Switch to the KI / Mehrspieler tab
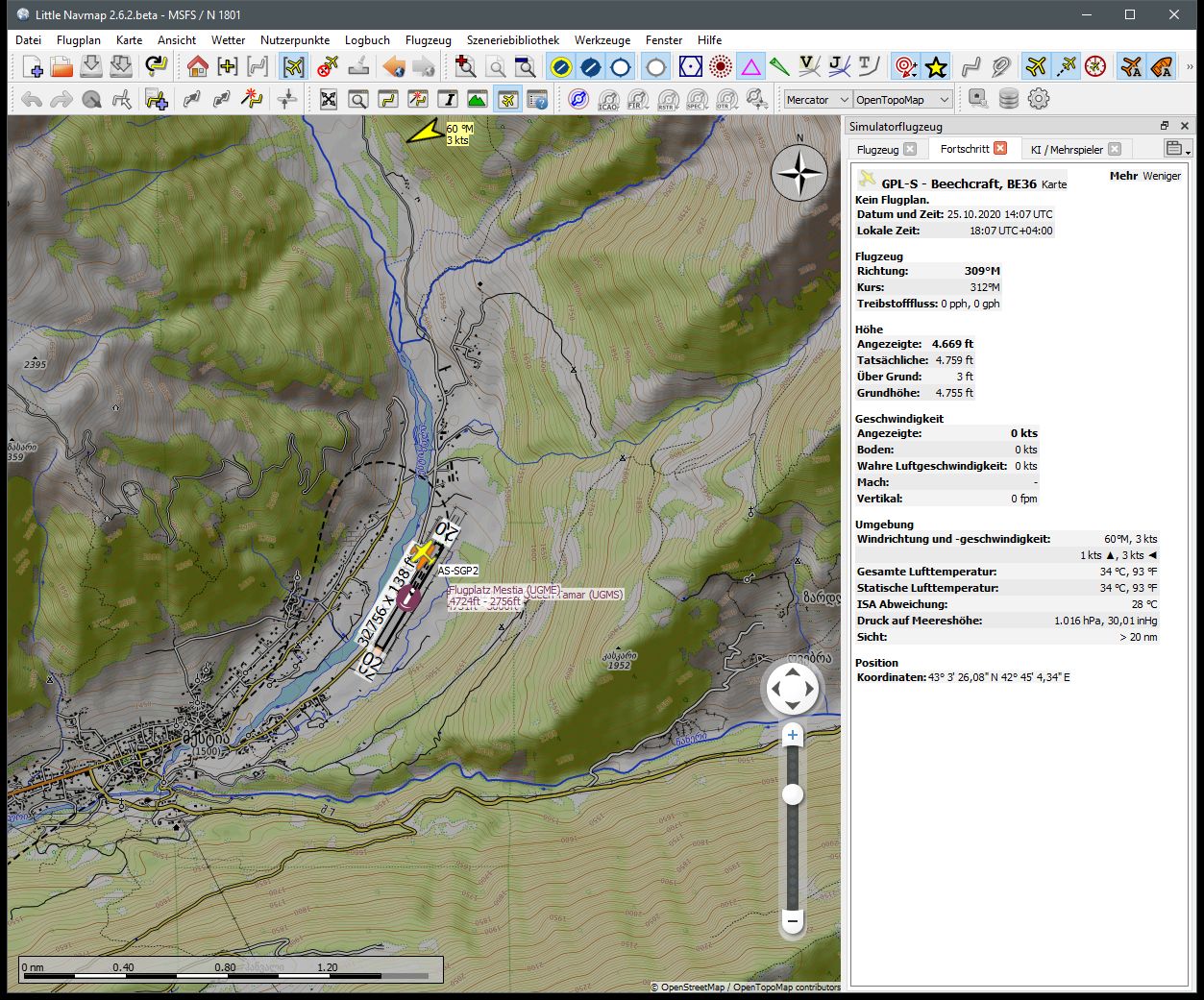 (x=1067, y=149)
